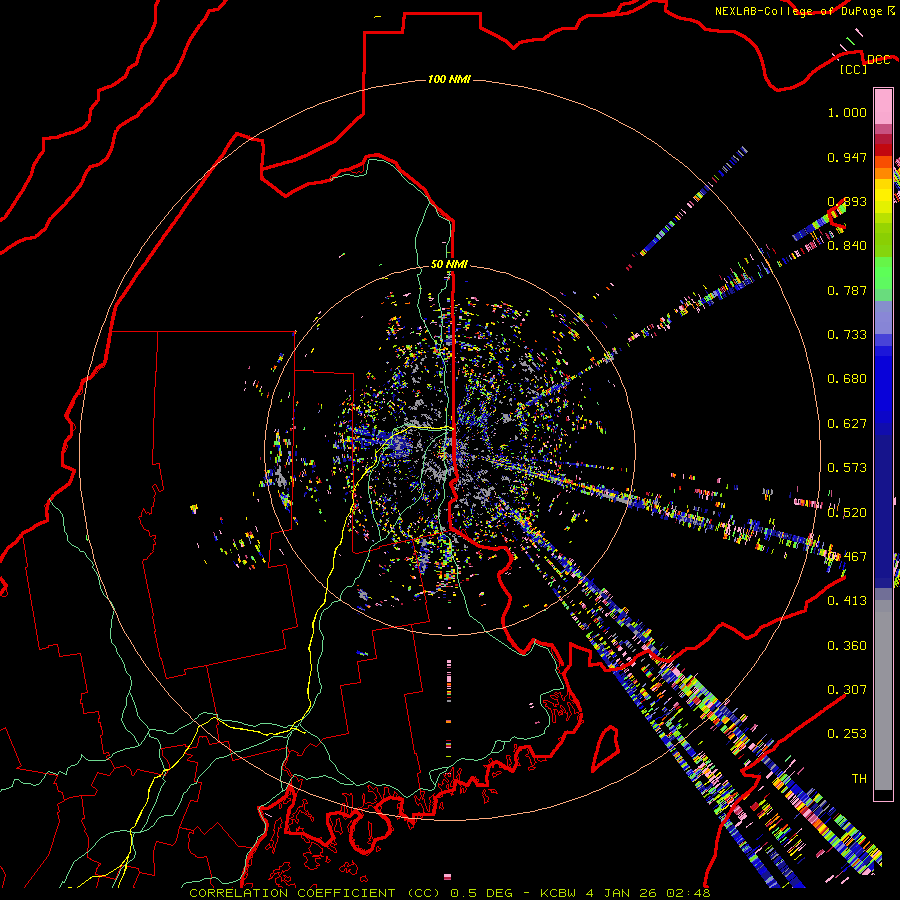The width and height of the screenshot is (900, 900).
Task: Click the 0.253 scale value
Action: click(847, 734)
